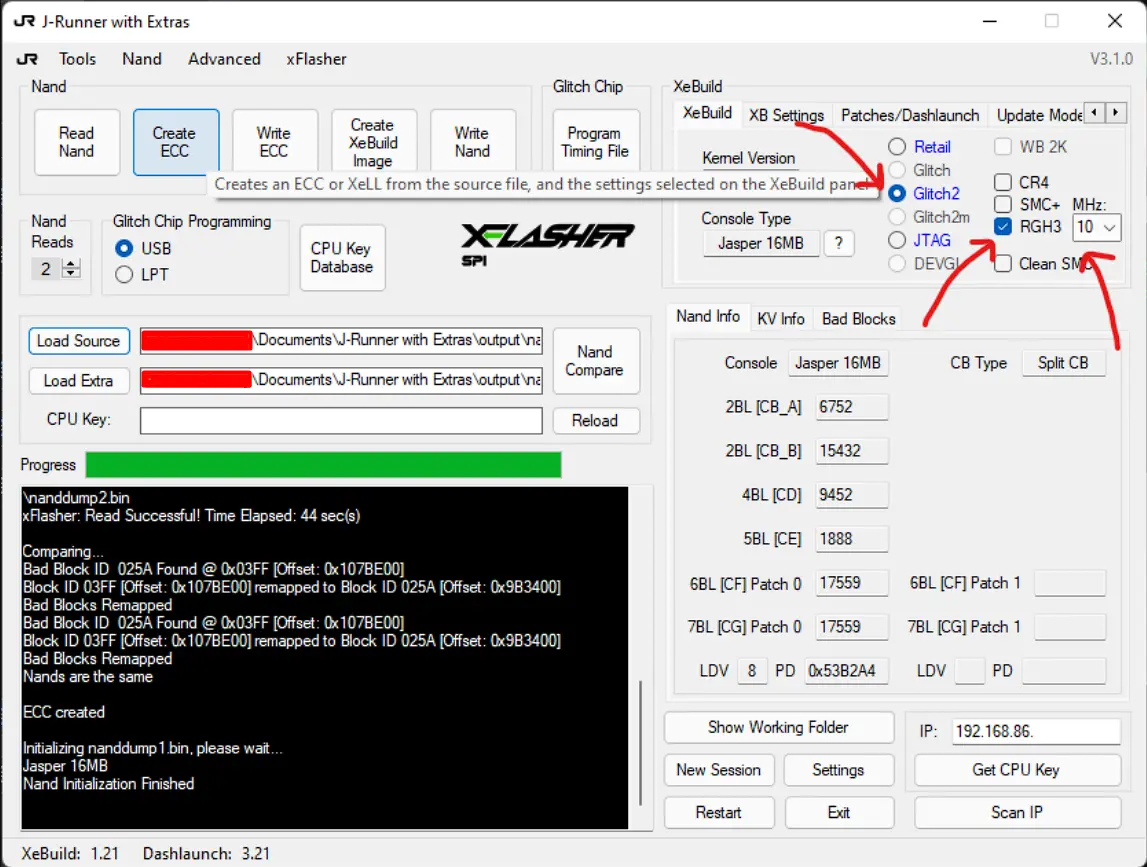Image resolution: width=1147 pixels, height=867 pixels.
Task: Open the Settings button
Action: [x=838, y=770]
